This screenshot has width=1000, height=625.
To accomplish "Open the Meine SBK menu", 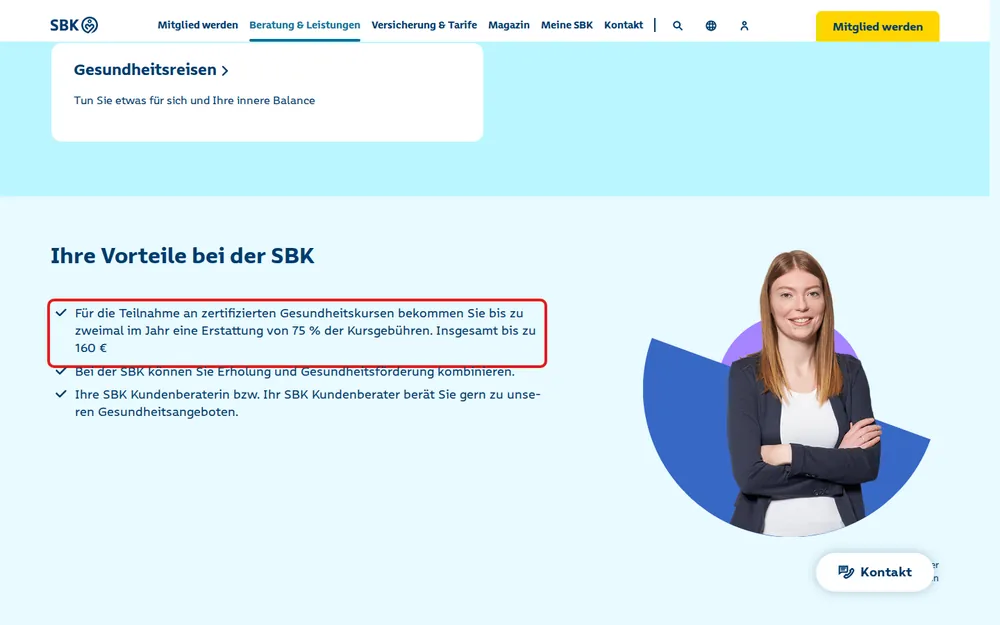I will point(567,25).
